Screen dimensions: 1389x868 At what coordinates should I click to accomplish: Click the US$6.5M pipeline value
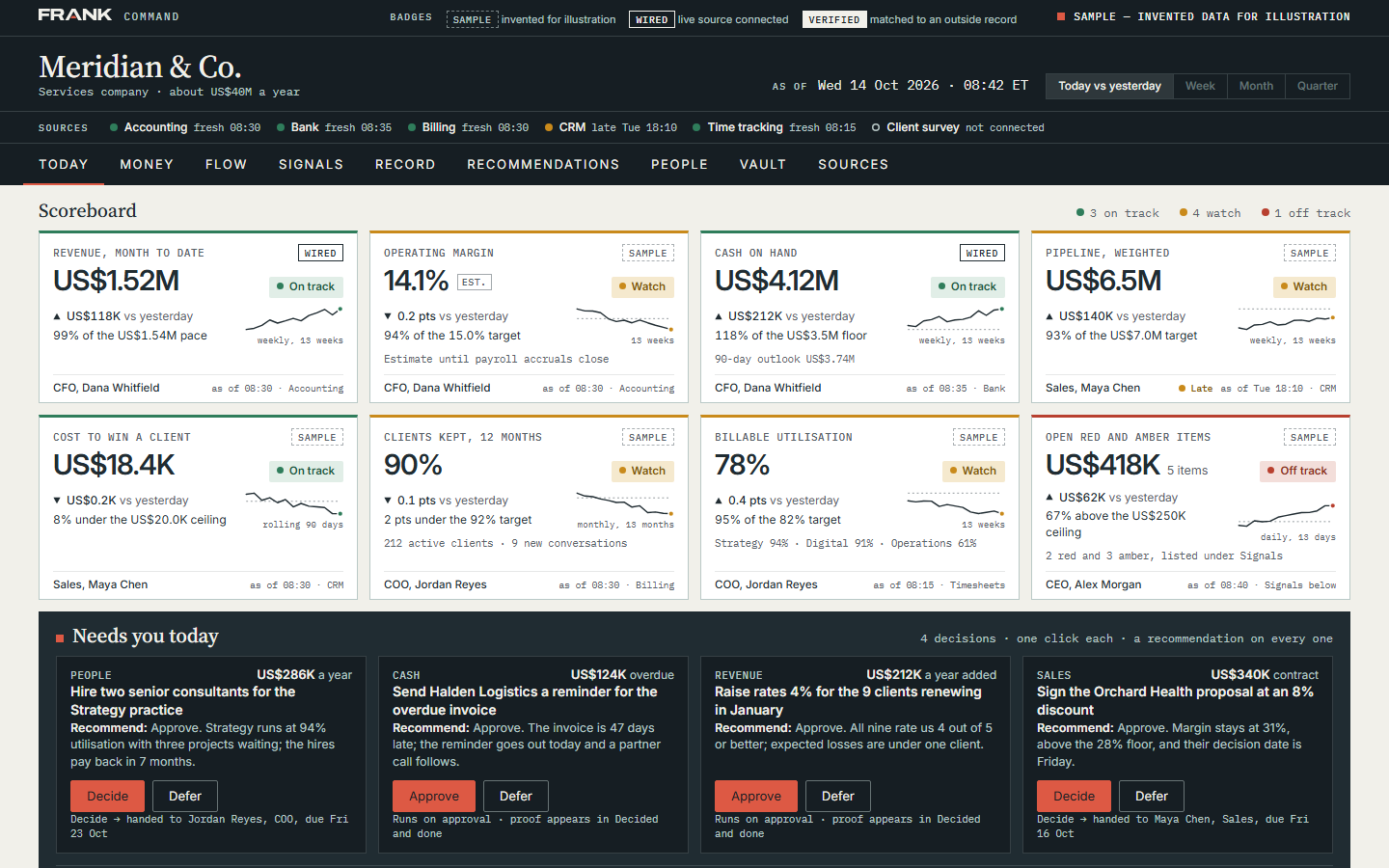(x=1103, y=281)
